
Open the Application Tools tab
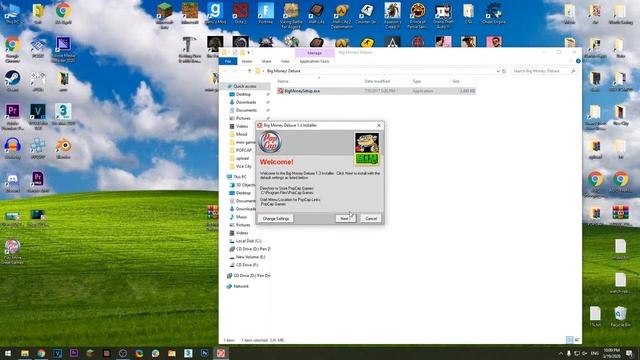click(x=314, y=61)
